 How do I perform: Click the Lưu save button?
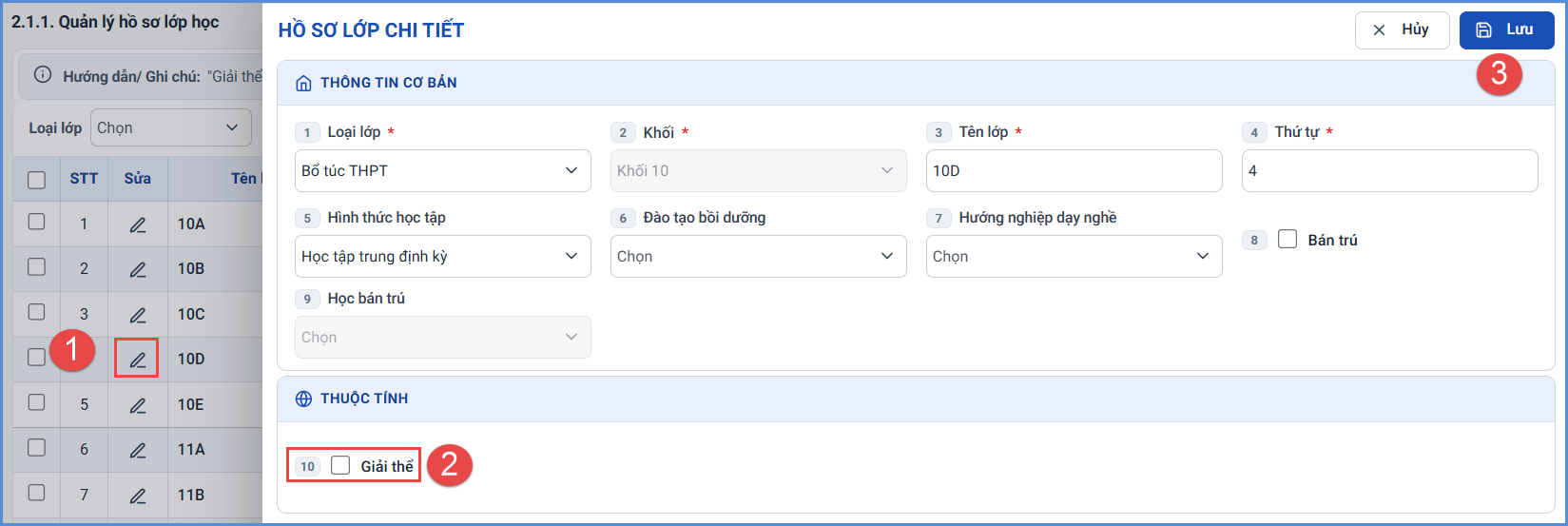coord(1506,29)
